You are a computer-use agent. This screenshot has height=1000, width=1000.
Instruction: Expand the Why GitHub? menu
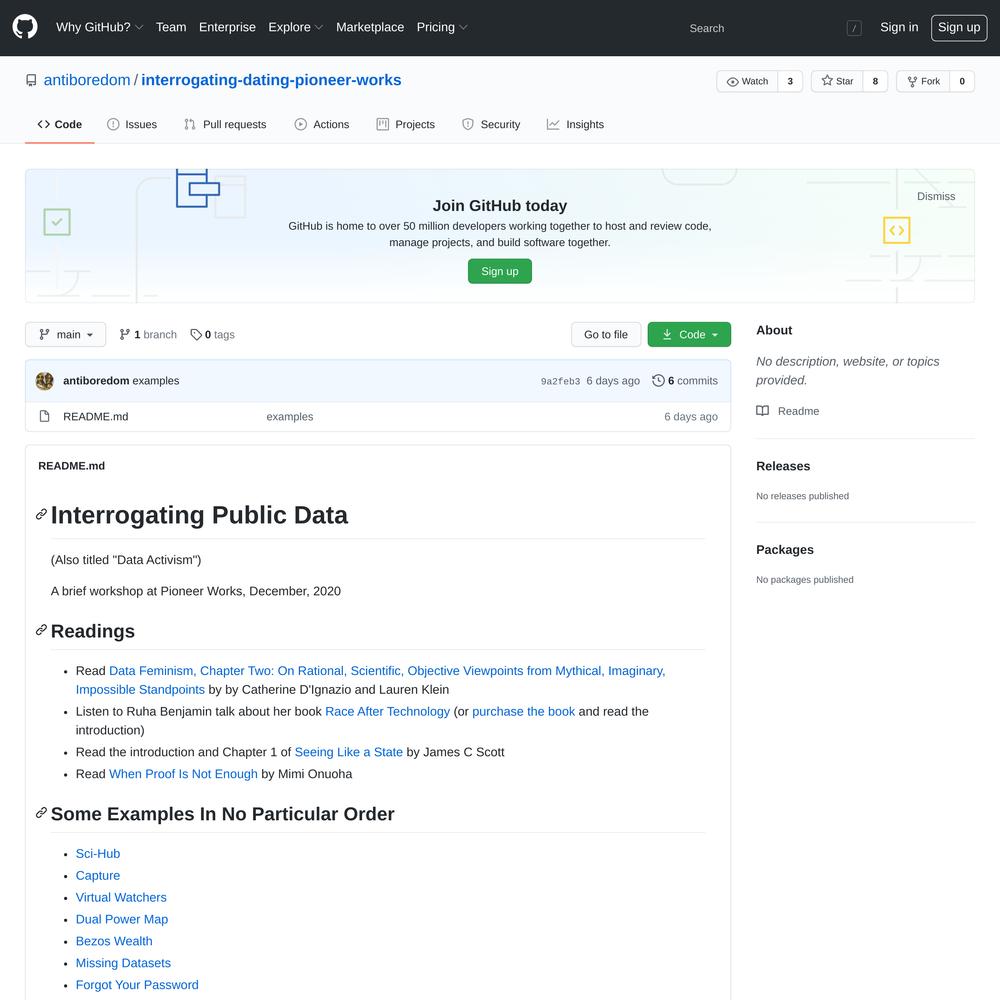tap(99, 27)
